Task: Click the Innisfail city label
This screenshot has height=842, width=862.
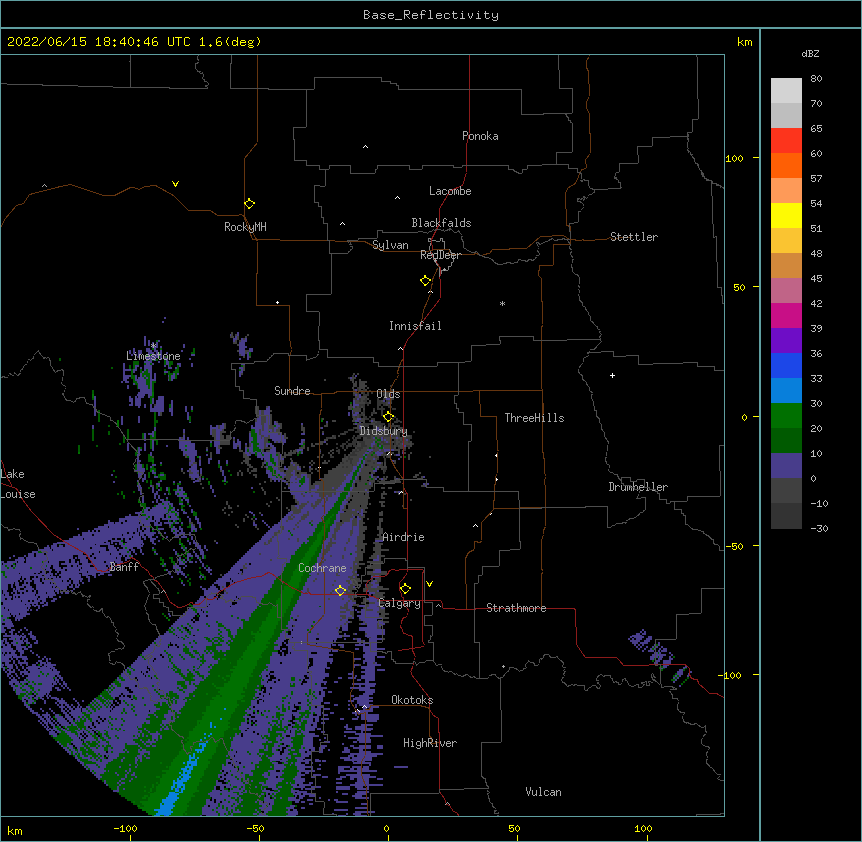Action: tap(415, 326)
